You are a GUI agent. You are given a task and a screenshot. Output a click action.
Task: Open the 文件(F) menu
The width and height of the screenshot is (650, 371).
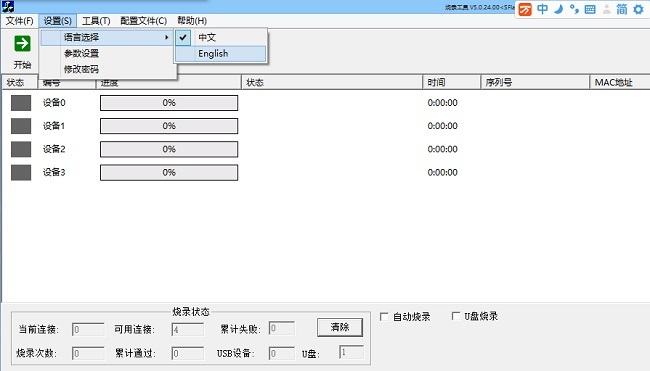[x=19, y=21]
